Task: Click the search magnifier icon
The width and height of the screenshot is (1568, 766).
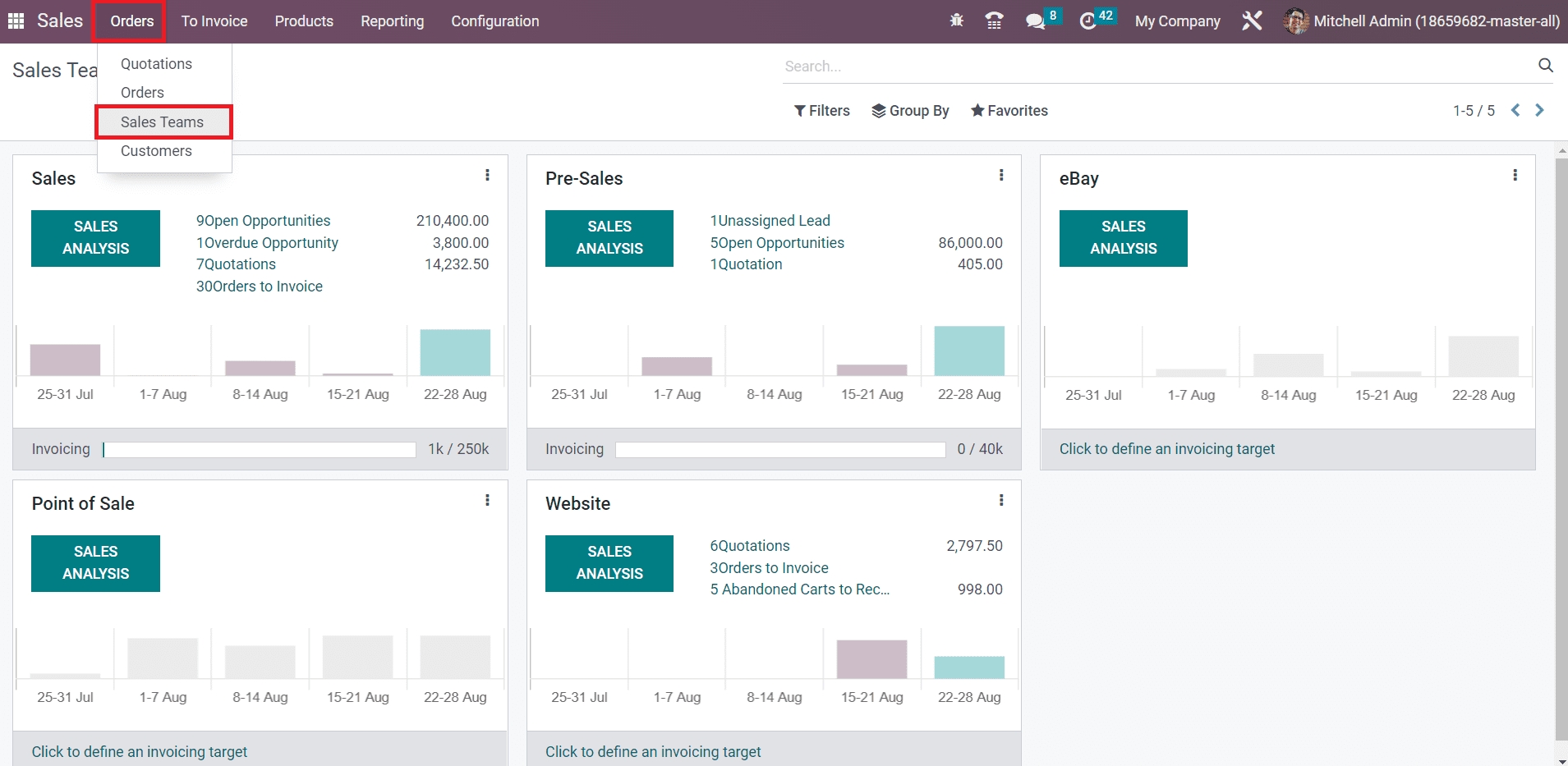Action: point(1545,66)
